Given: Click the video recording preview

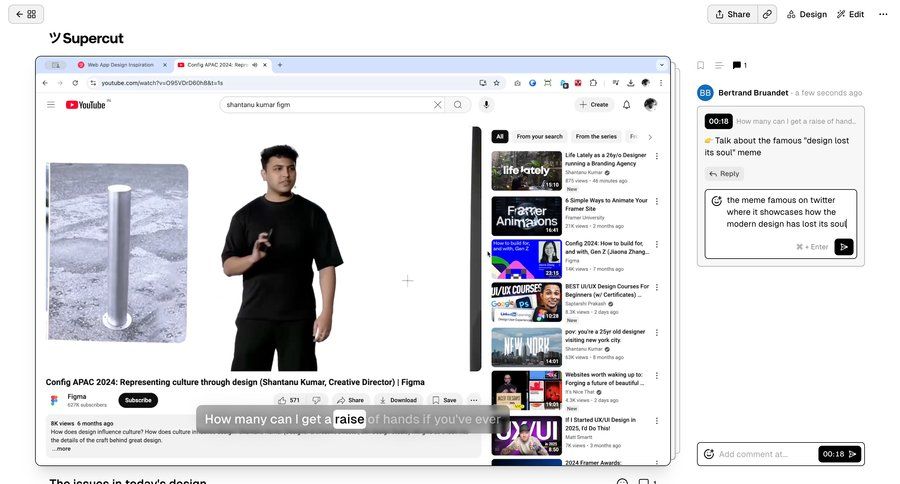Looking at the screenshot, I should point(352,260).
